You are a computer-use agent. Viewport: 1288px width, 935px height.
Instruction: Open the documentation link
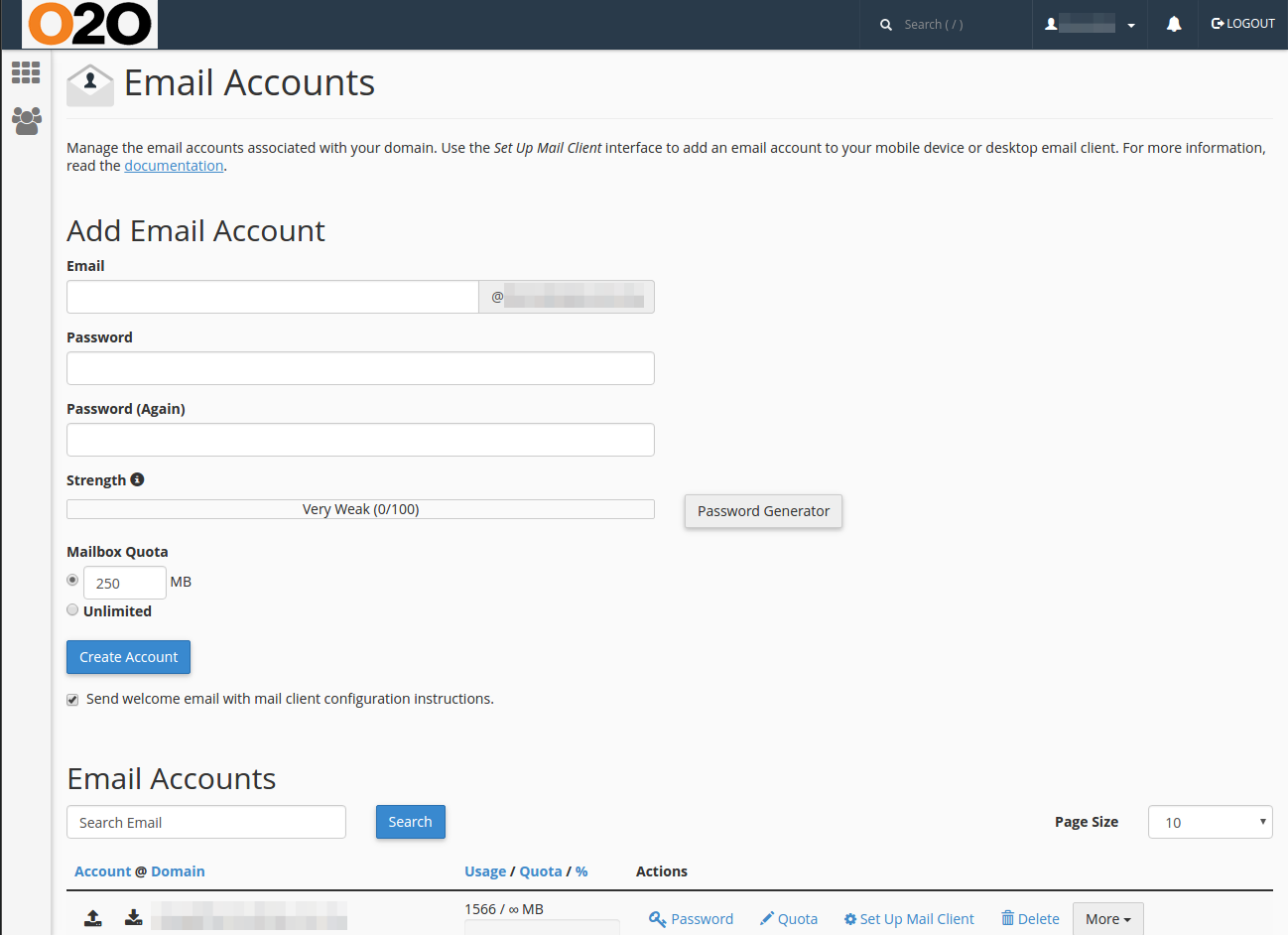click(x=174, y=166)
